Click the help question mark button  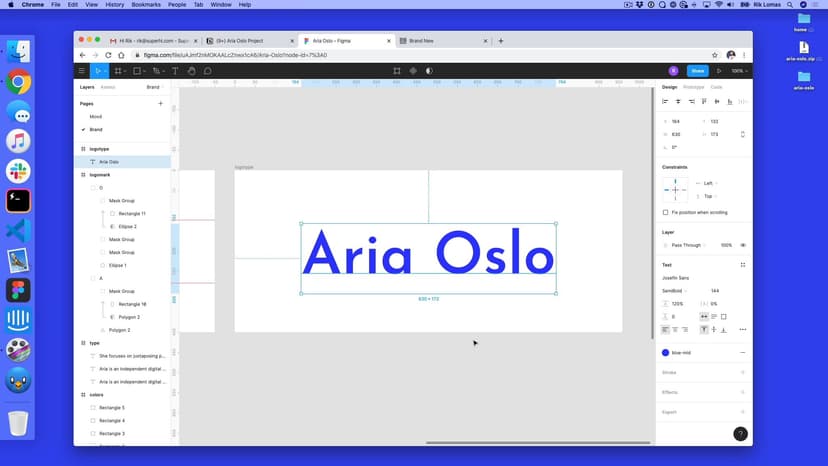click(x=740, y=434)
